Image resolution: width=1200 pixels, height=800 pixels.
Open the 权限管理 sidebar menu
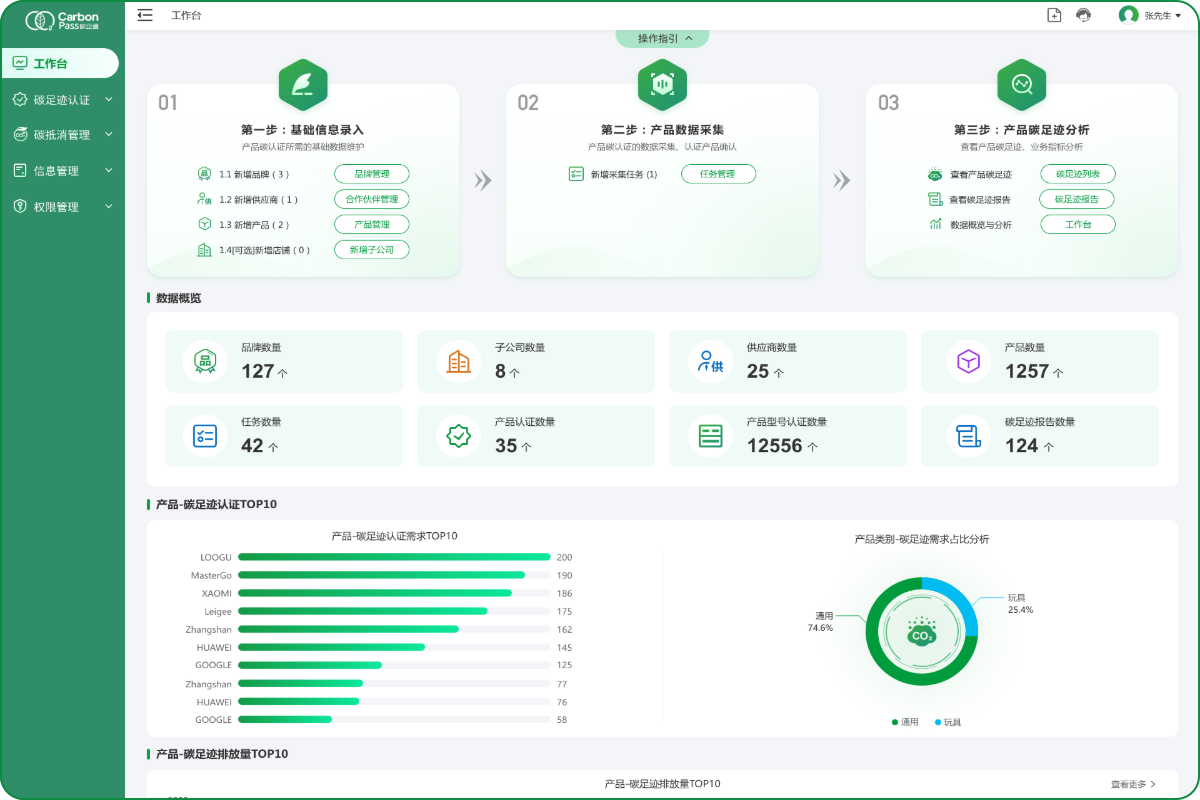[x=61, y=207]
